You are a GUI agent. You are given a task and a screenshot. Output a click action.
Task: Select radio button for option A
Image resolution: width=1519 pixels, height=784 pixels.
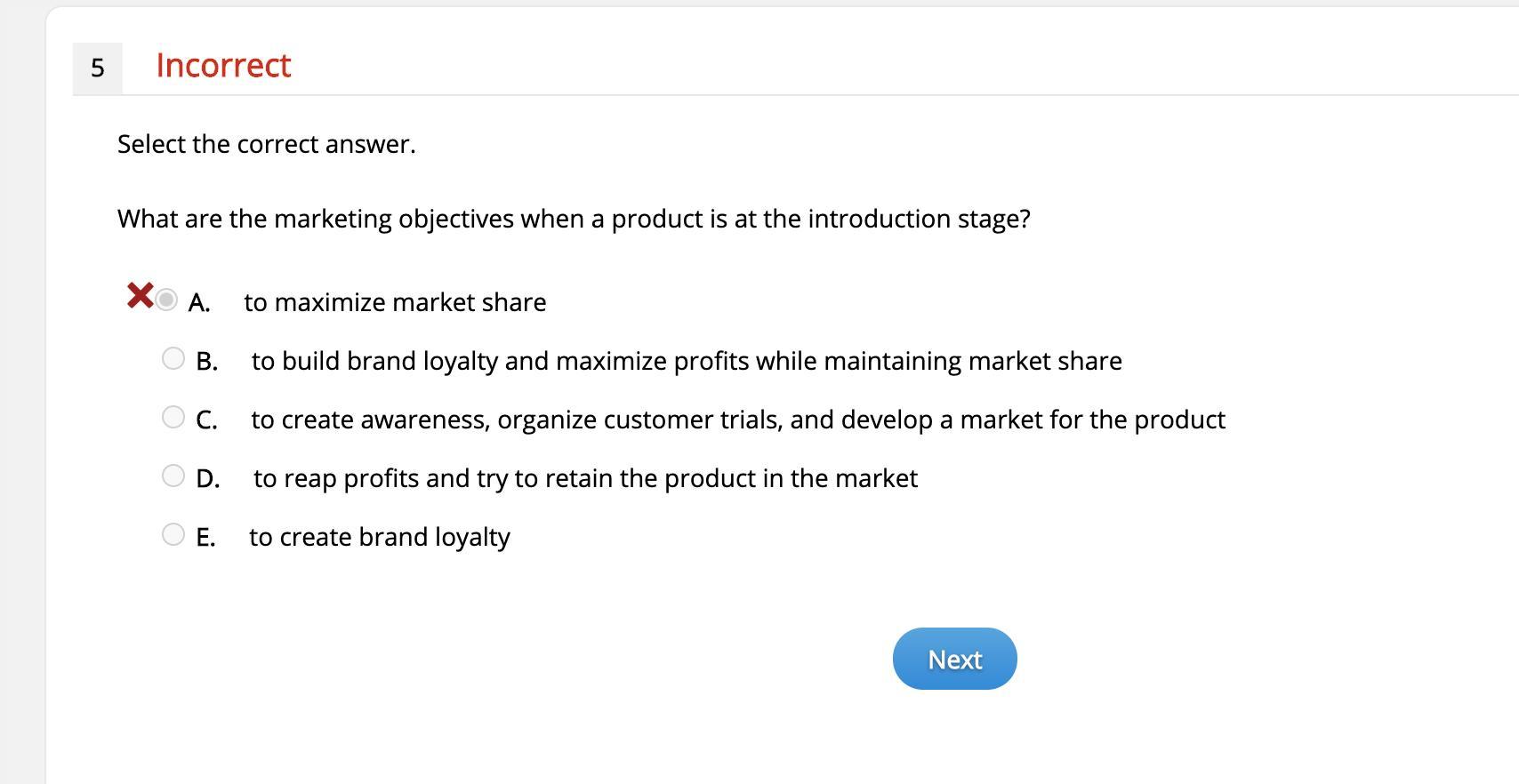click(x=166, y=300)
